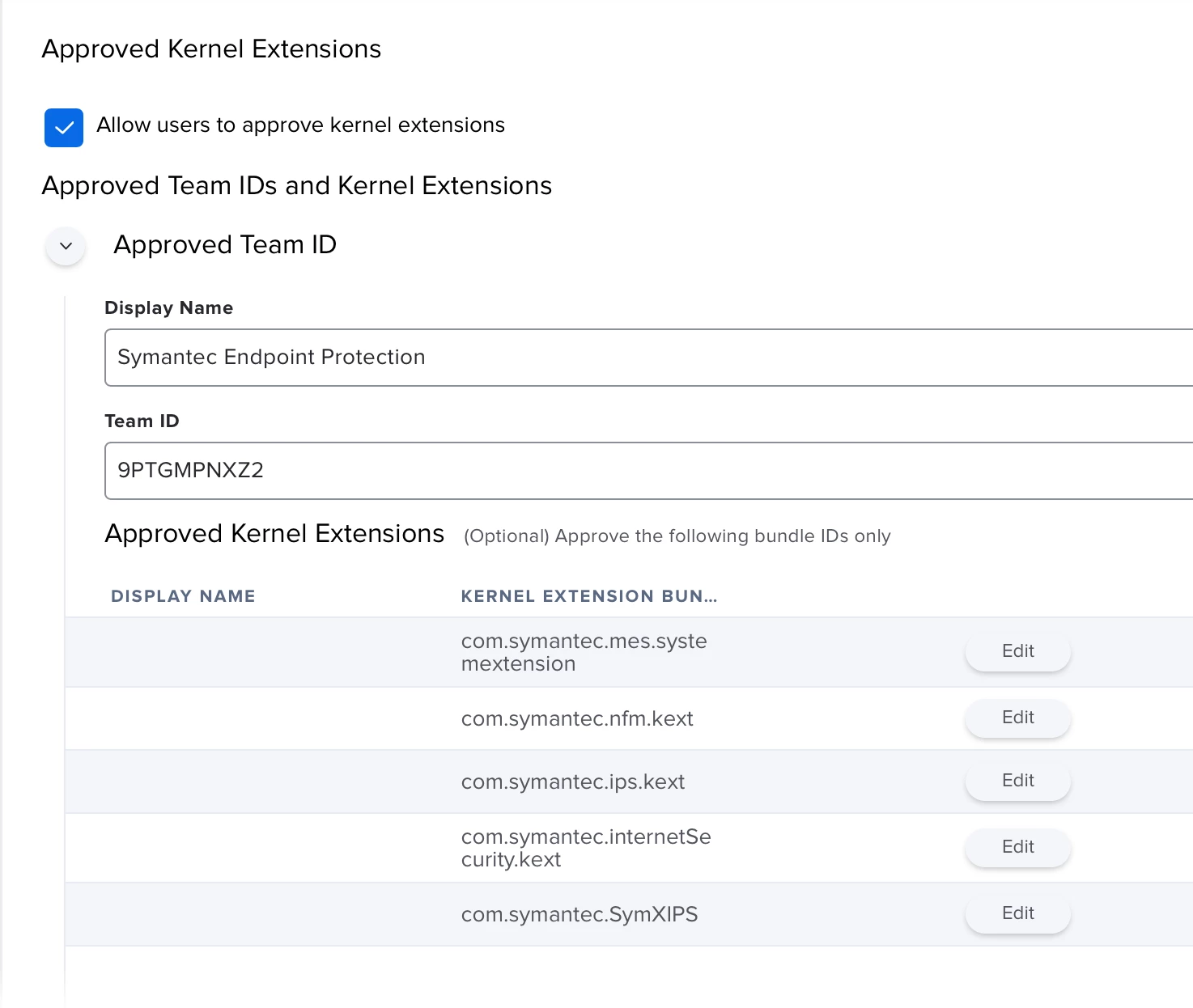Edit the com.symantec.mes.systemextension row
1193x1008 pixels.
(x=1018, y=651)
